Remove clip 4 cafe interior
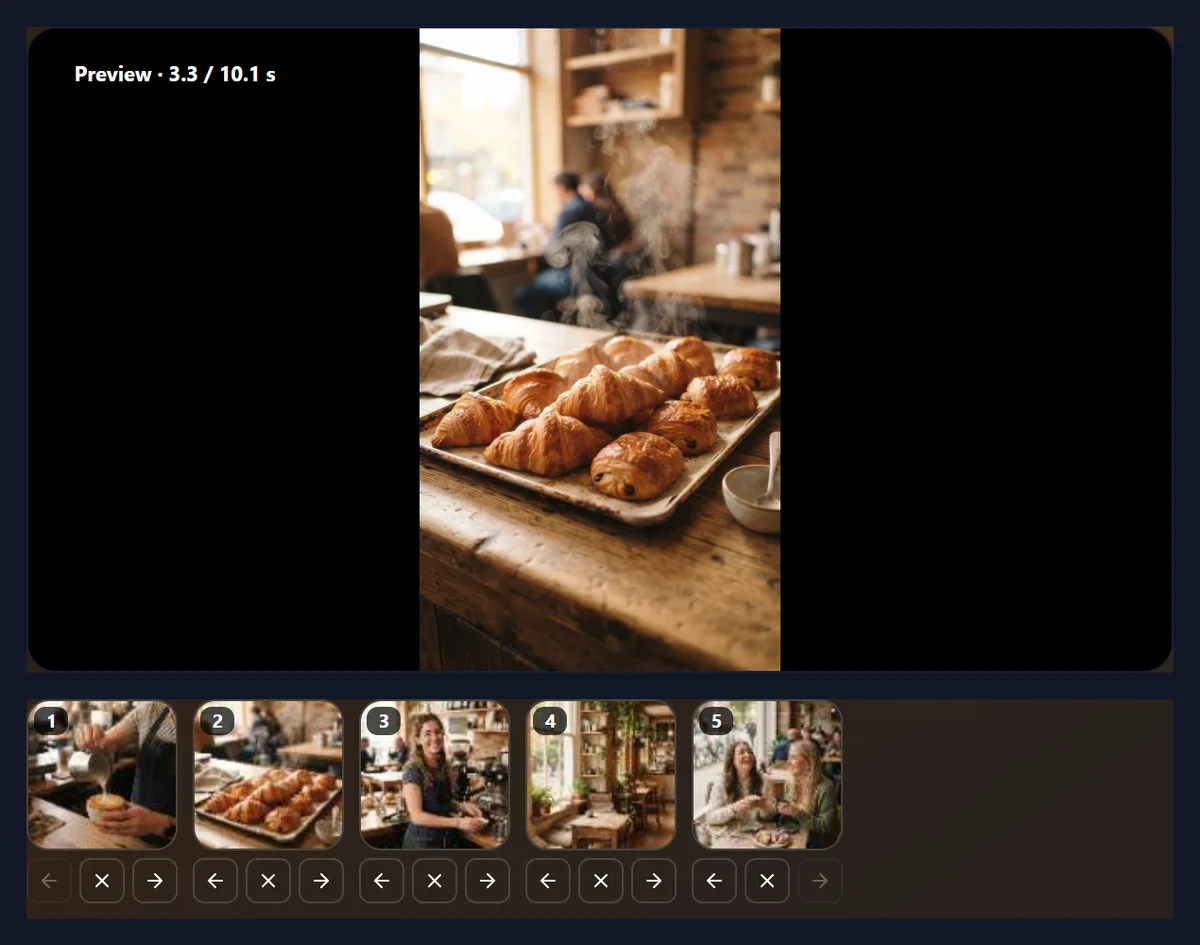This screenshot has height=945, width=1200. click(x=601, y=881)
